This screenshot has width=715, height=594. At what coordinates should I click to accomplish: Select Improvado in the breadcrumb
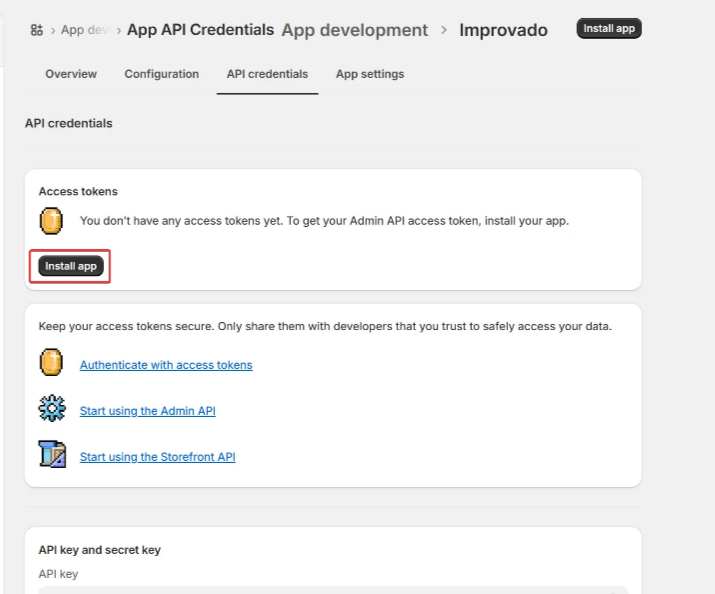tap(503, 30)
